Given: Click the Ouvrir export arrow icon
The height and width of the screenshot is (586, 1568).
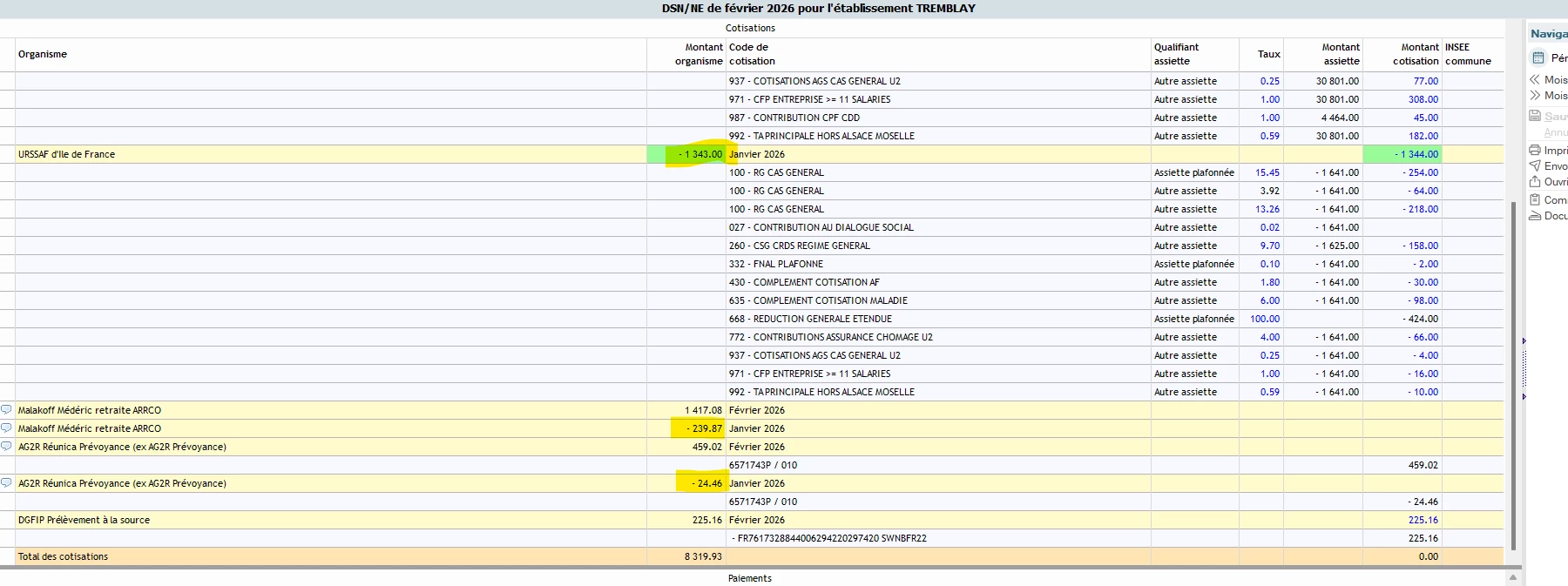Looking at the screenshot, I should [x=1535, y=181].
